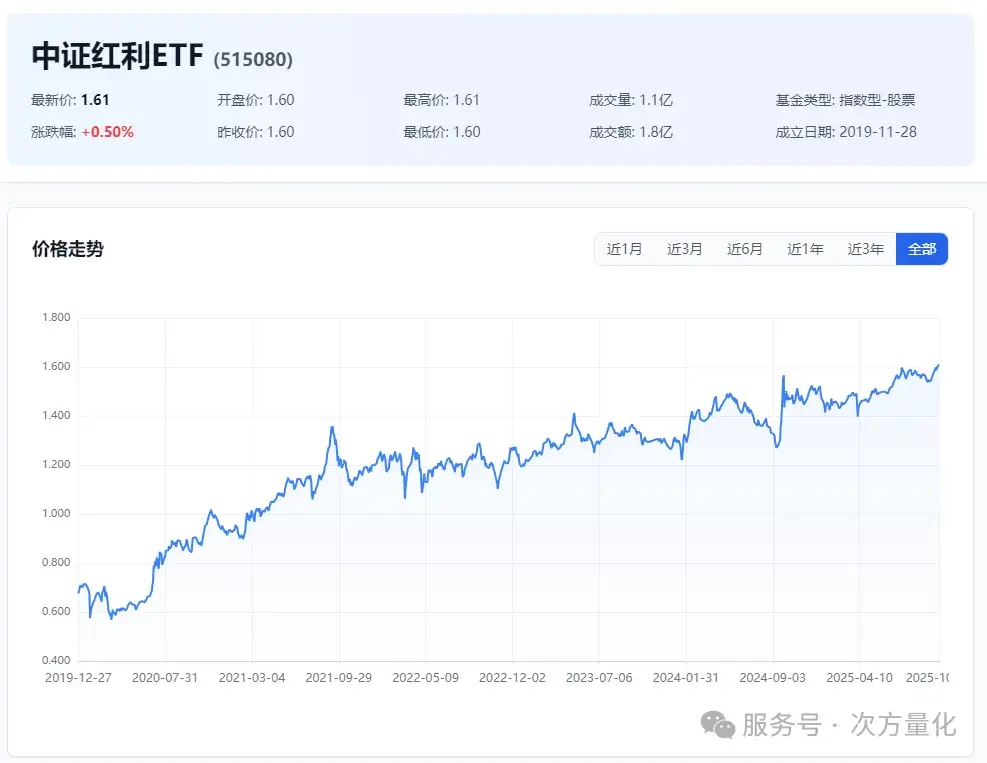Click the 服务号 · 次方量化 watermark text
987x763 pixels.
(x=848, y=724)
